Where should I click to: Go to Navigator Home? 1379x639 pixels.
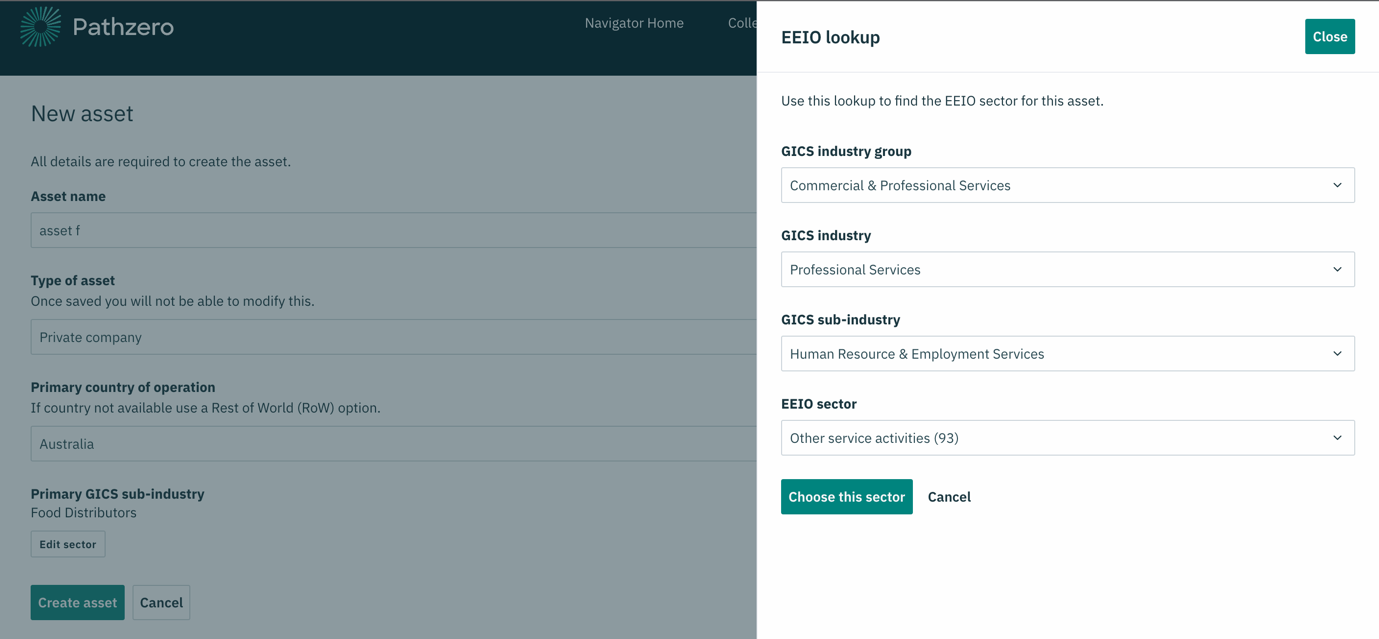[634, 23]
